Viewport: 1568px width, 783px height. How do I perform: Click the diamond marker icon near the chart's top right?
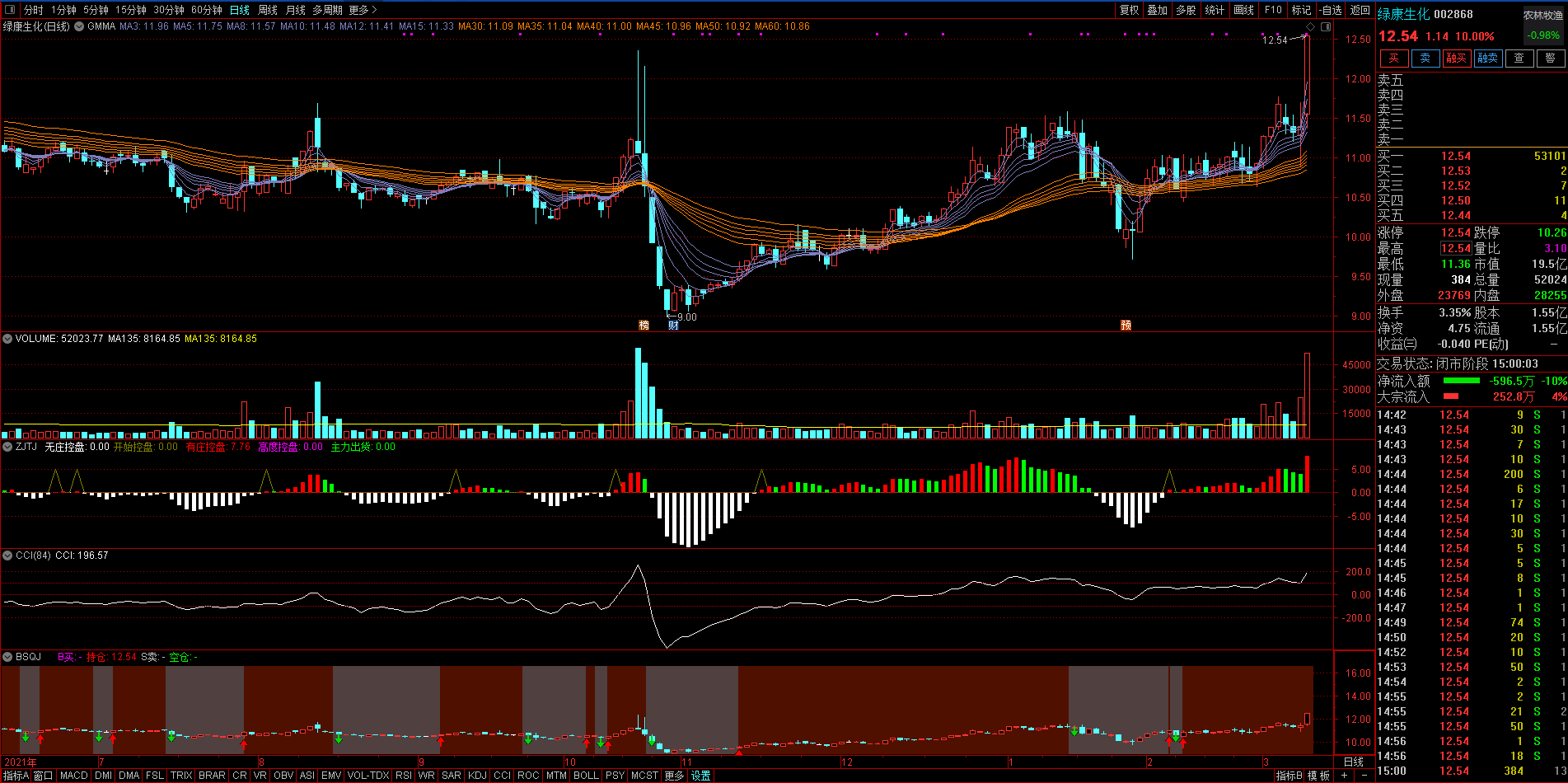tap(1311, 26)
